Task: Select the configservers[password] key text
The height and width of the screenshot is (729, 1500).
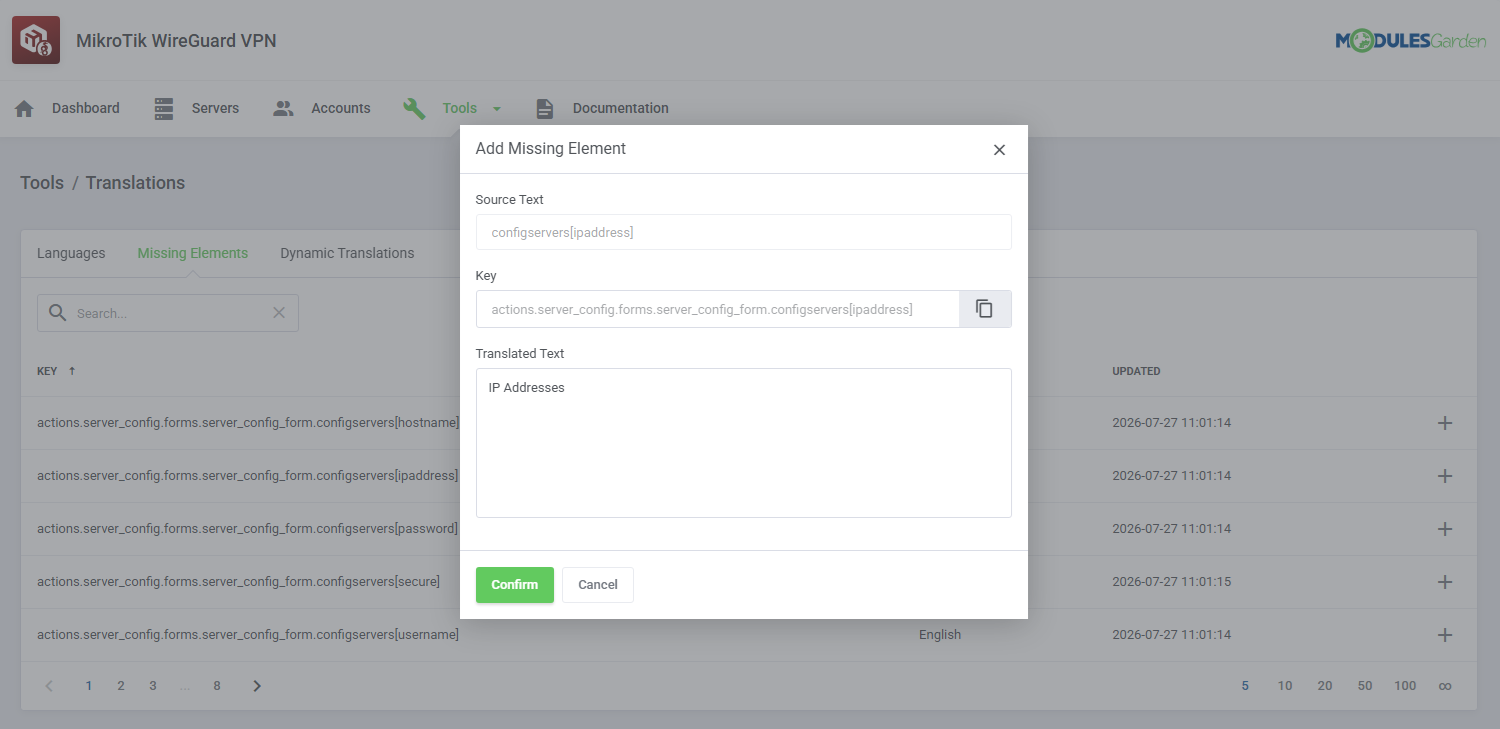Action: [x=247, y=529]
